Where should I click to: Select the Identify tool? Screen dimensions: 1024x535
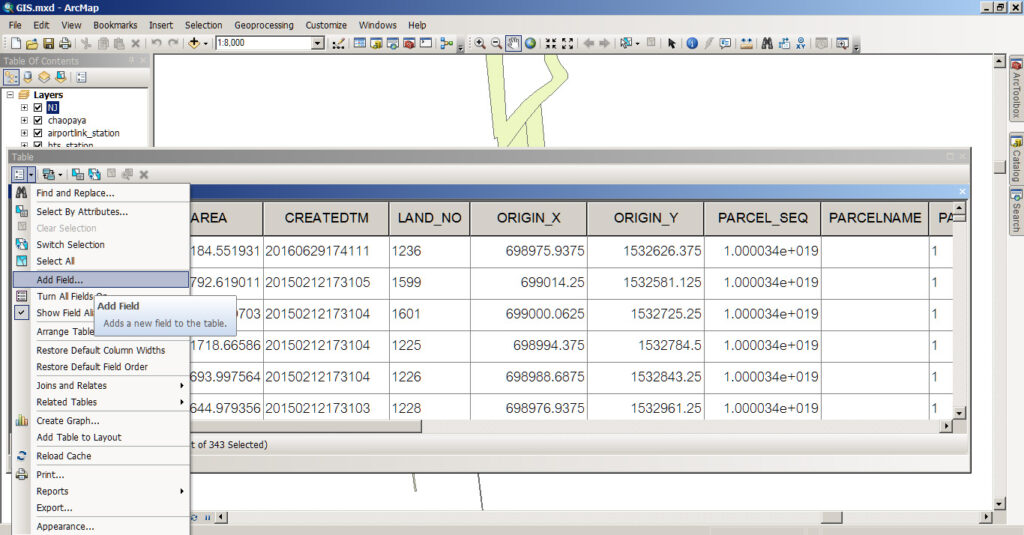point(692,43)
